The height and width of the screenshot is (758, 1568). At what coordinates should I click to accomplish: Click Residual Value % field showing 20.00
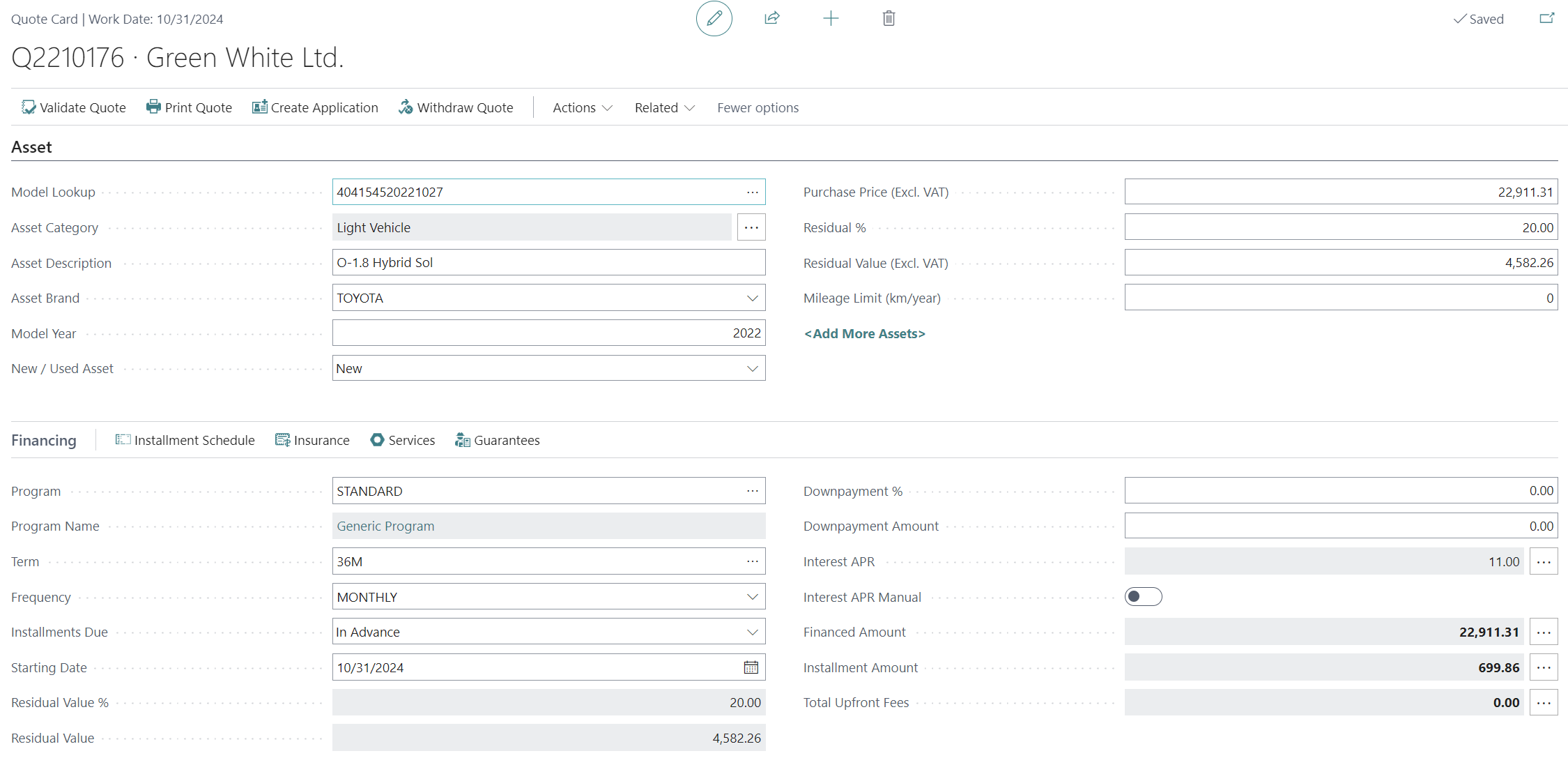tap(548, 702)
